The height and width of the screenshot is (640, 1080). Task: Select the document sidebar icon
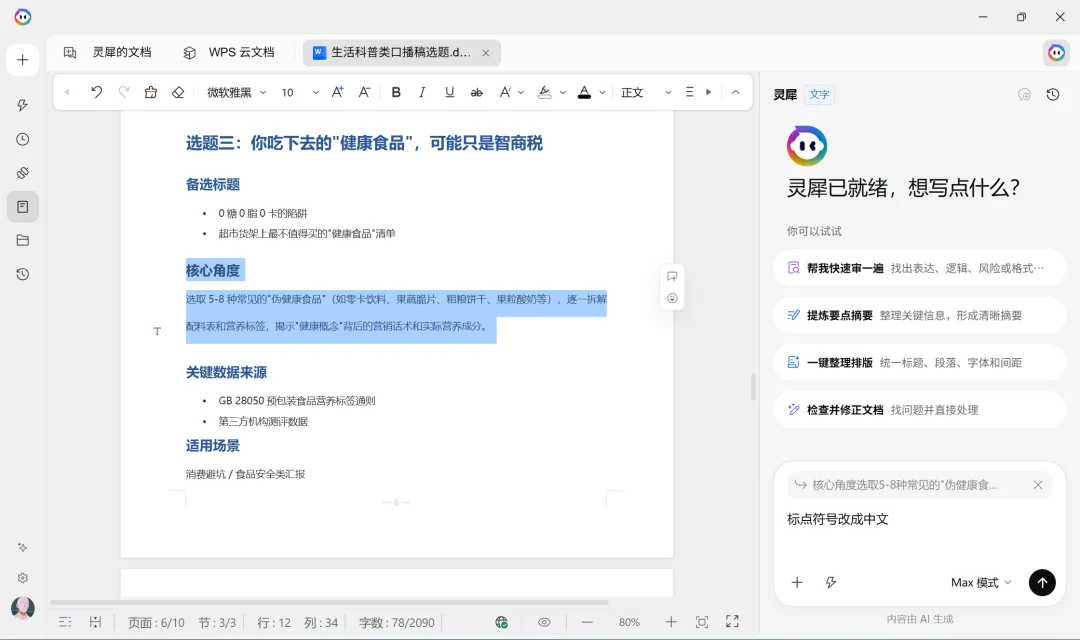coord(23,207)
